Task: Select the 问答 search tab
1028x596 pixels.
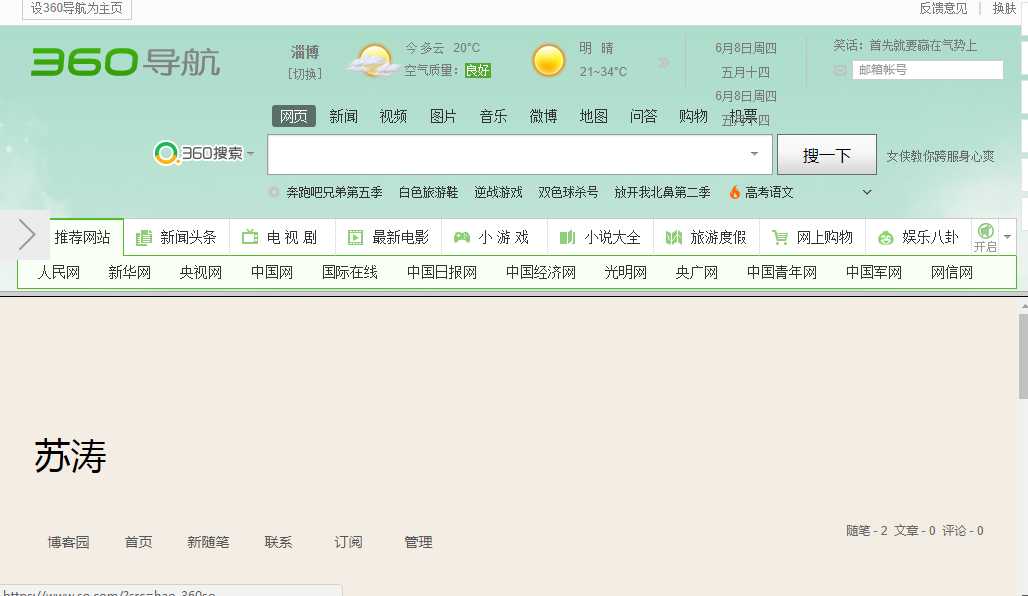Action: coord(643,116)
